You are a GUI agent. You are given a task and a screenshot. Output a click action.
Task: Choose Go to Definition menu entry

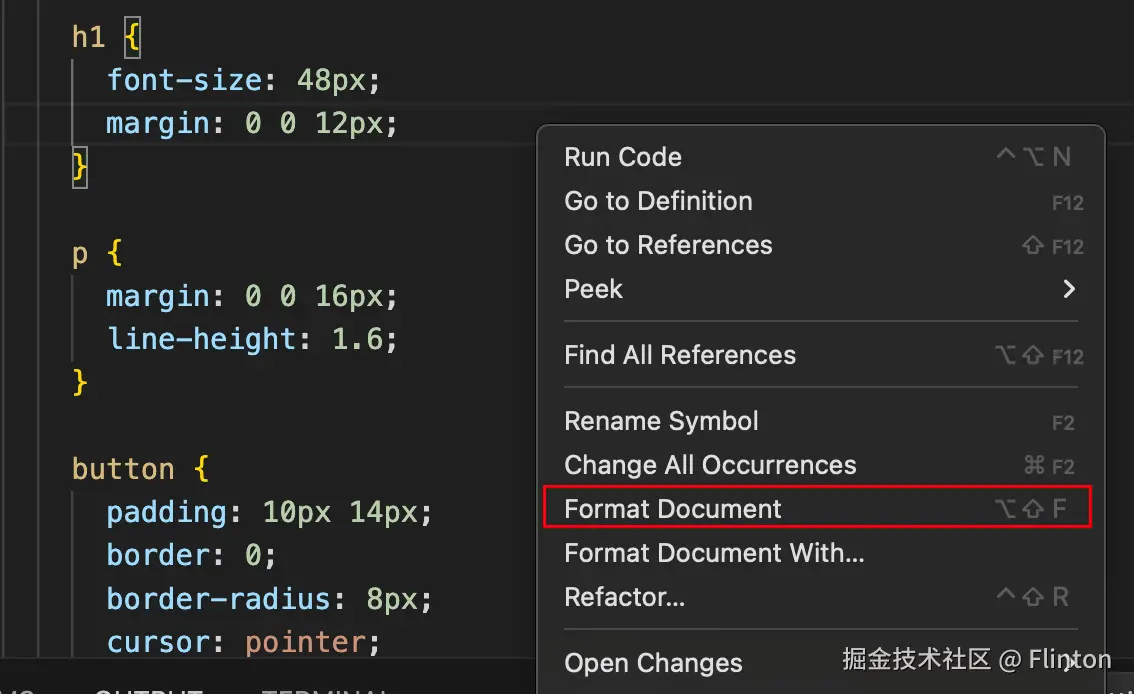(658, 201)
